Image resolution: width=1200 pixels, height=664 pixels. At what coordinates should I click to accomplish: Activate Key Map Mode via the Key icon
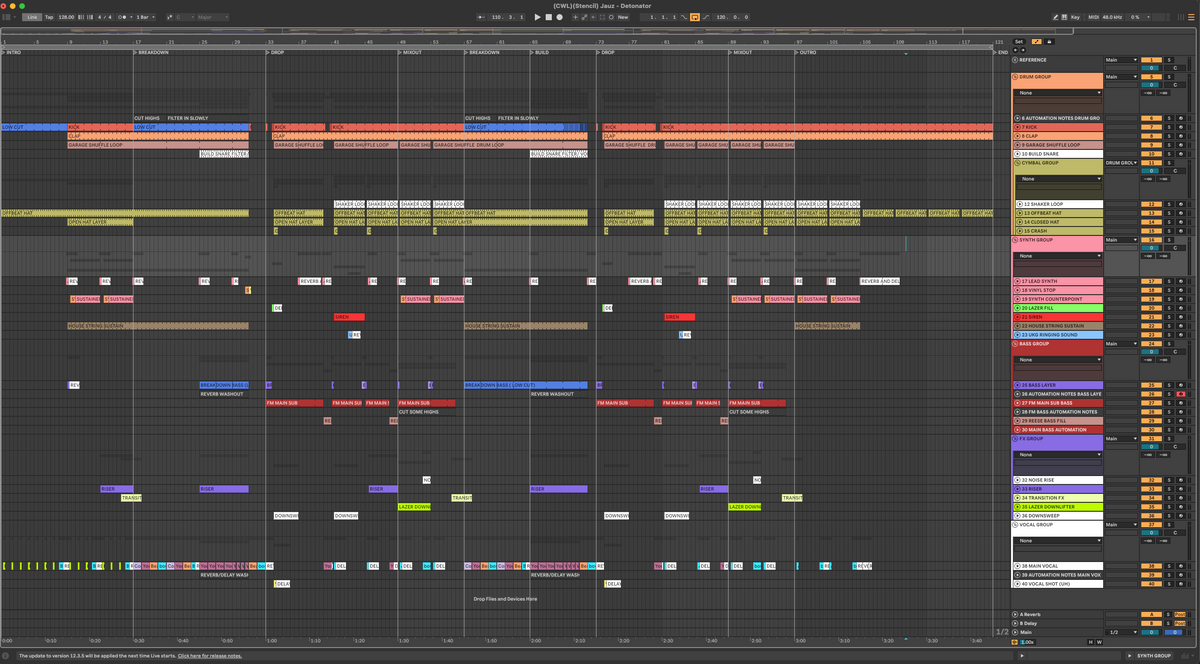[x=1075, y=17]
